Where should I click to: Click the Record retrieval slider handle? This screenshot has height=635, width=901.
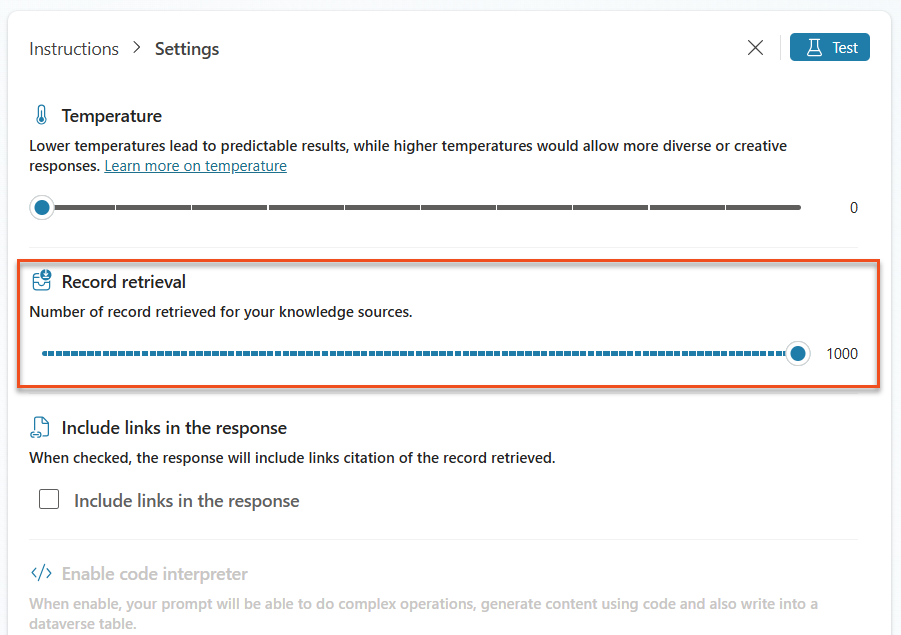click(797, 353)
